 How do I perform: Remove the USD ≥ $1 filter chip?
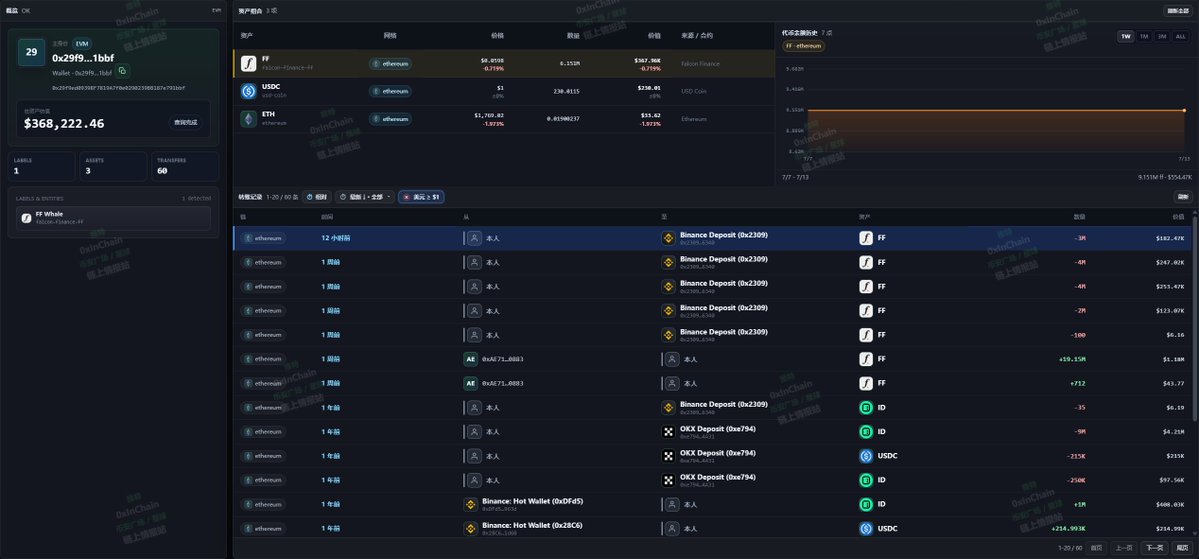[421, 197]
